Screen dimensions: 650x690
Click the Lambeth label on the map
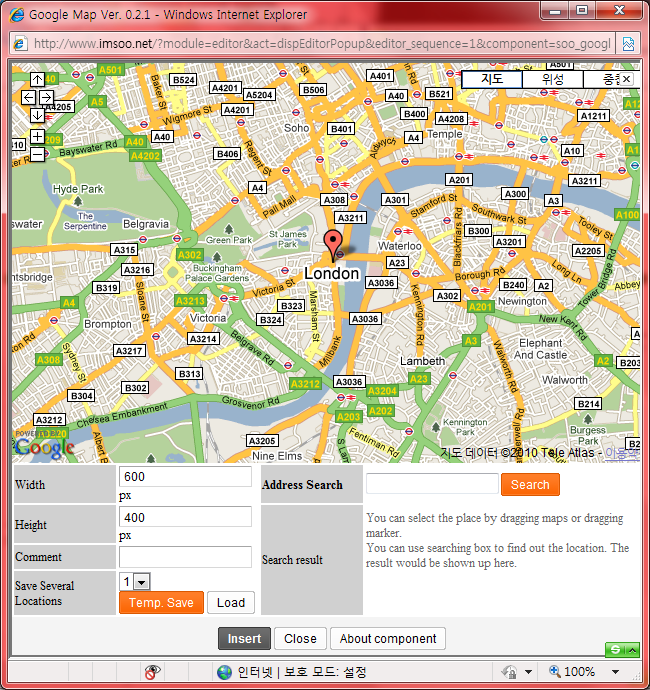click(x=422, y=361)
